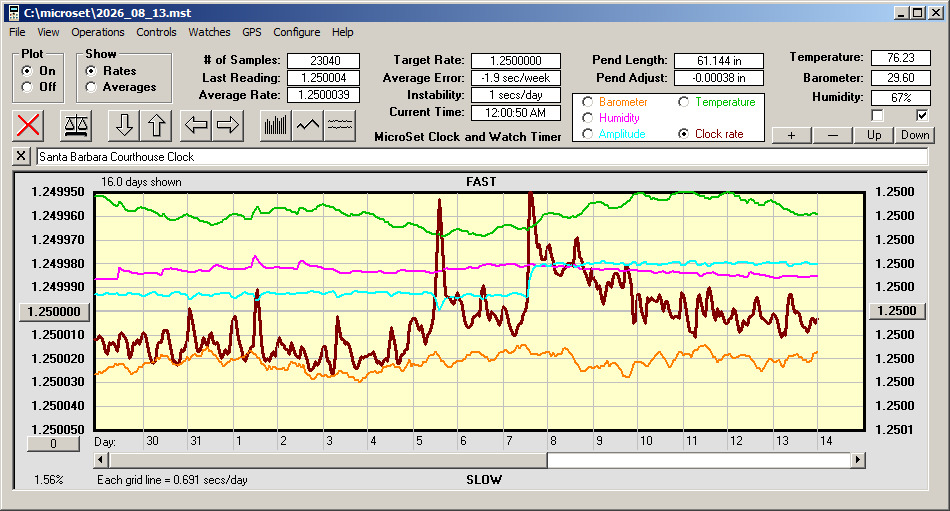Select the bar graph display icon
Screen dimensions: 950x511
click(x=276, y=125)
